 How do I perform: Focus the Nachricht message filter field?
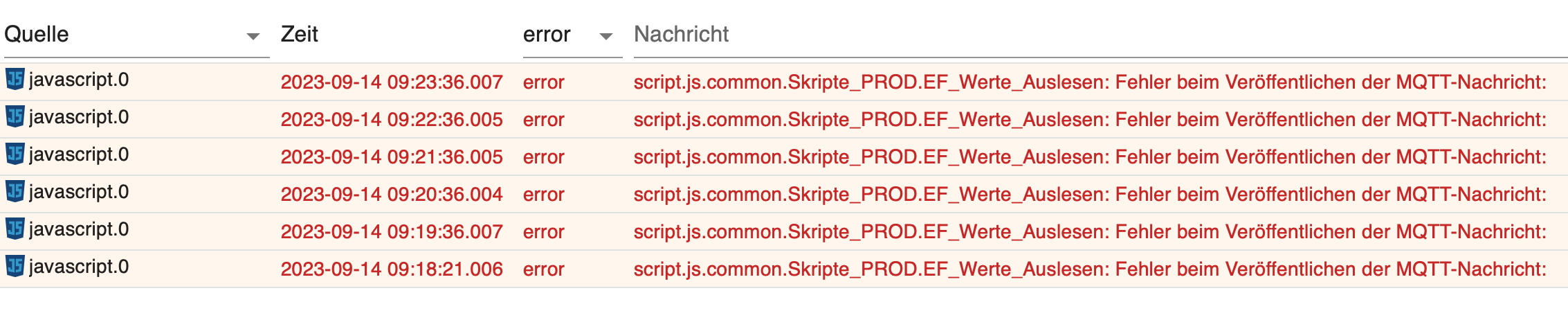(1100, 35)
